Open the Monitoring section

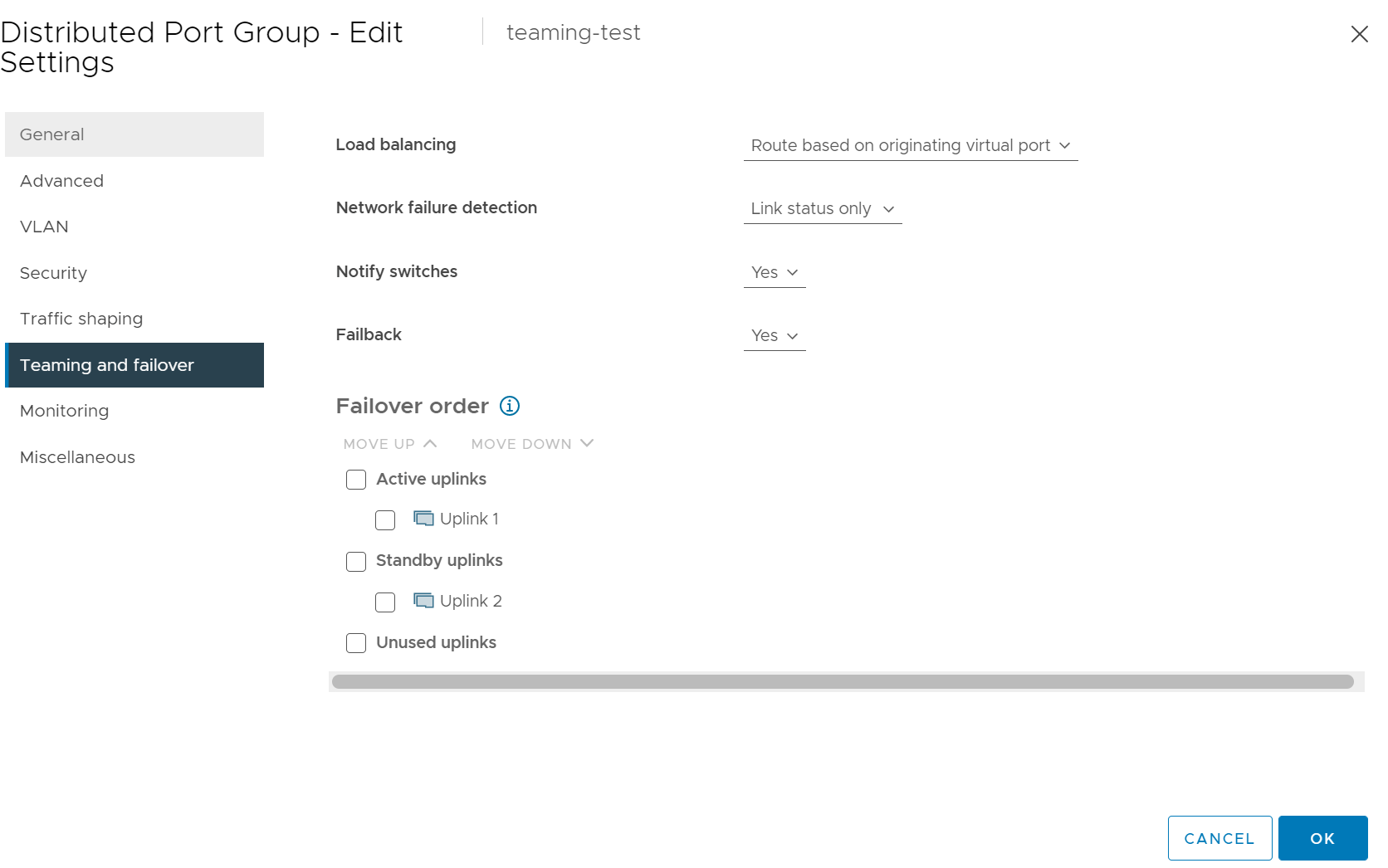click(134, 411)
